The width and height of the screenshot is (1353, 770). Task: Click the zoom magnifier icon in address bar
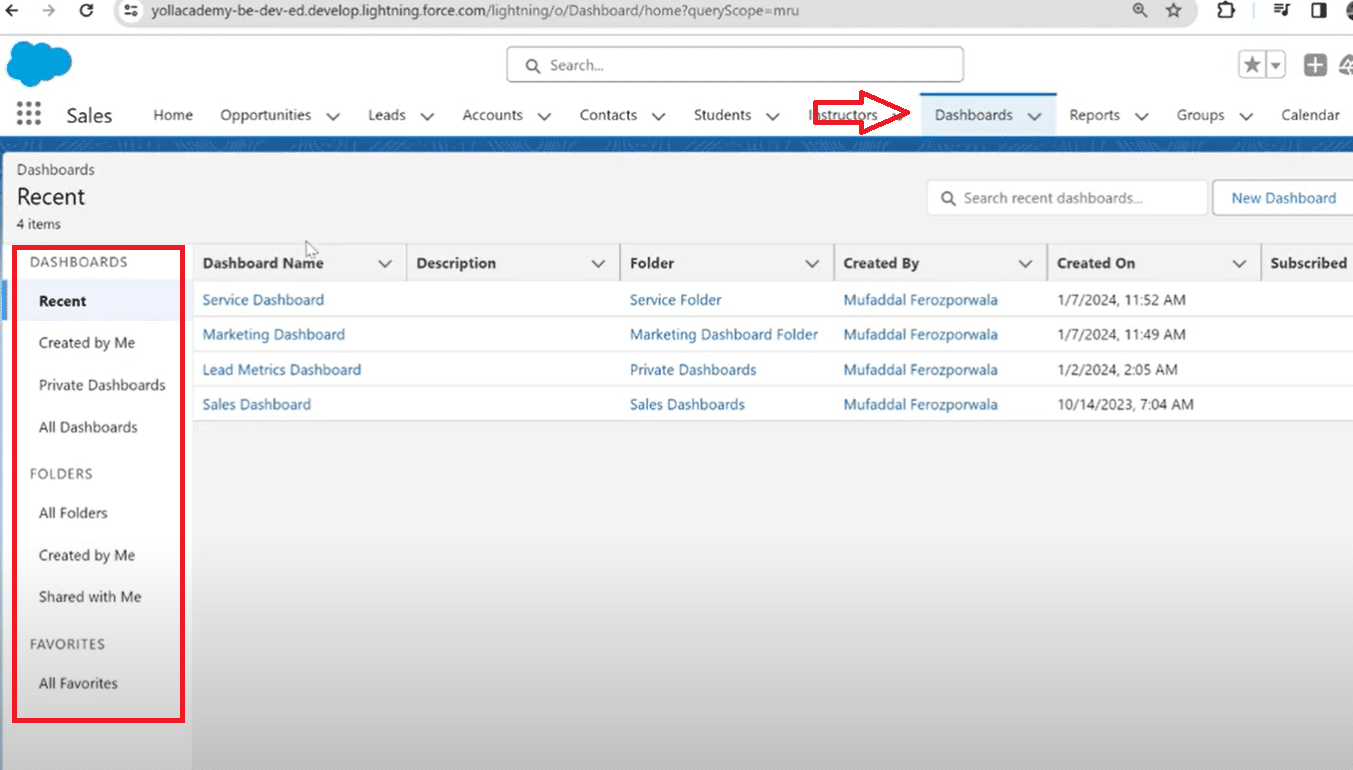click(x=1140, y=10)
